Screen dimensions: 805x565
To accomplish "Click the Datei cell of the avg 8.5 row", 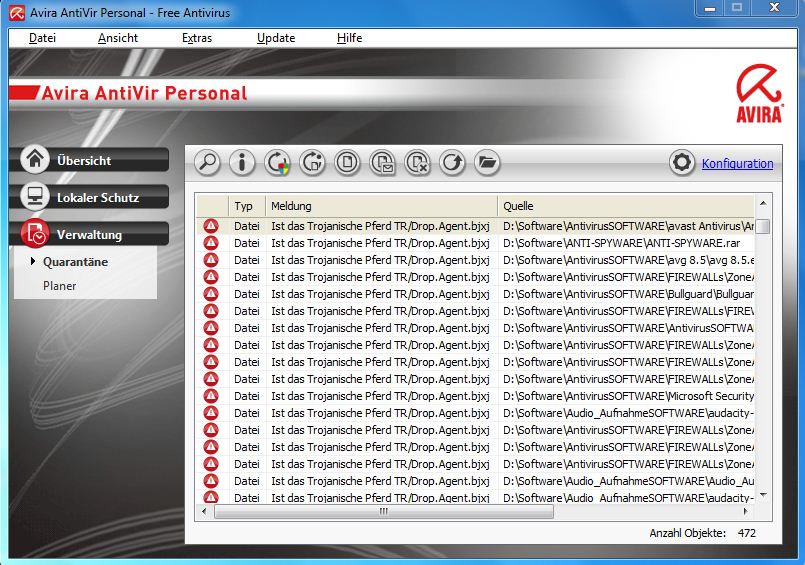I will 246,260.
